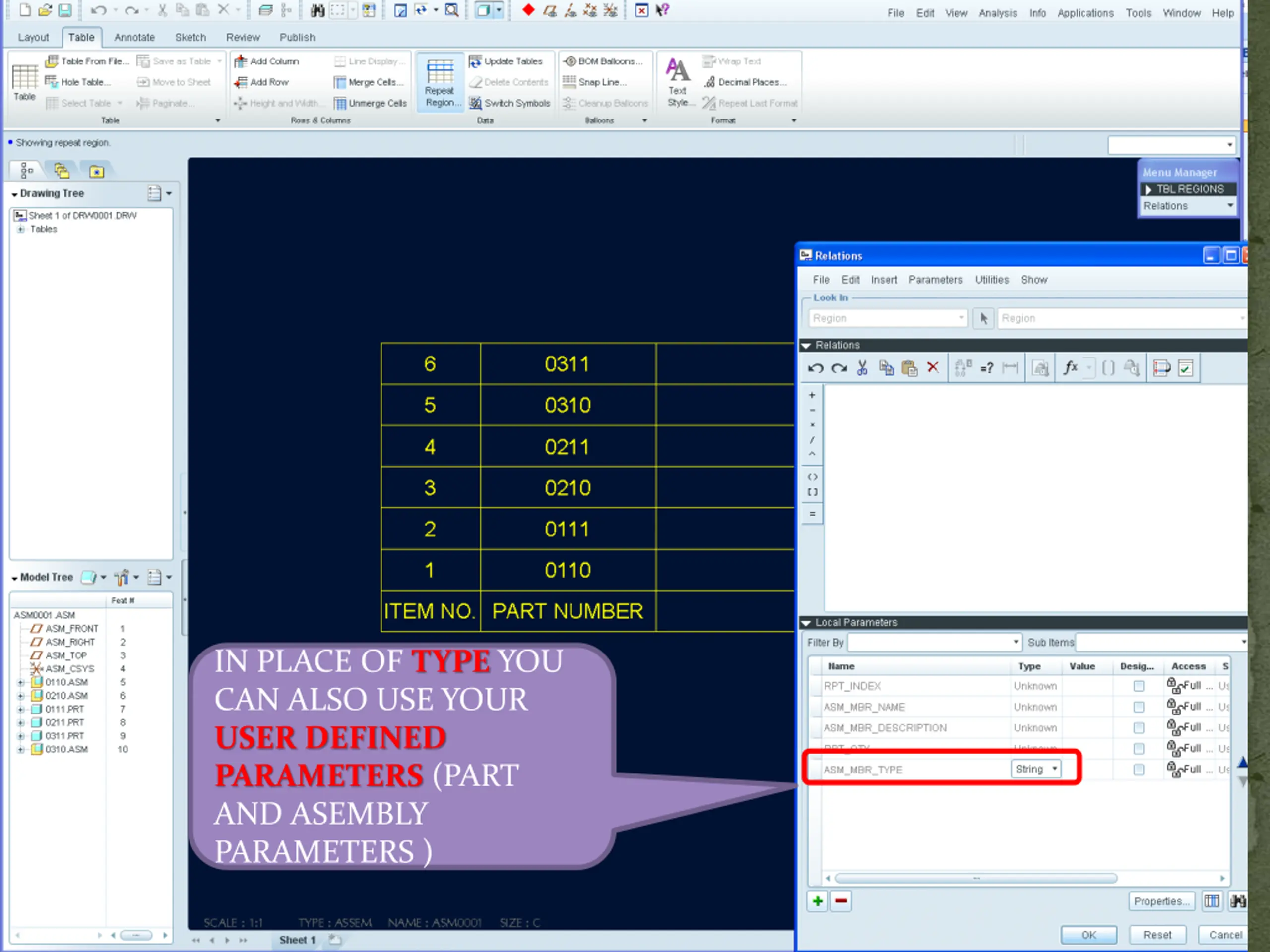1270x952 pixels.
Task: Click the insert function fx icon
Action: [1070, 368]
